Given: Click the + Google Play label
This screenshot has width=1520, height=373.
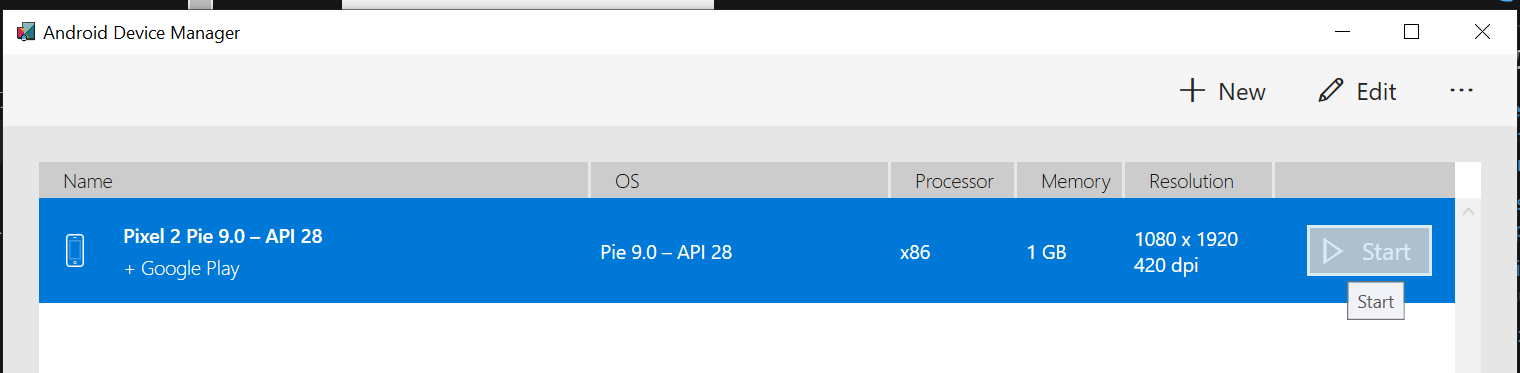Looking at the screenshot, I should 181,269.
